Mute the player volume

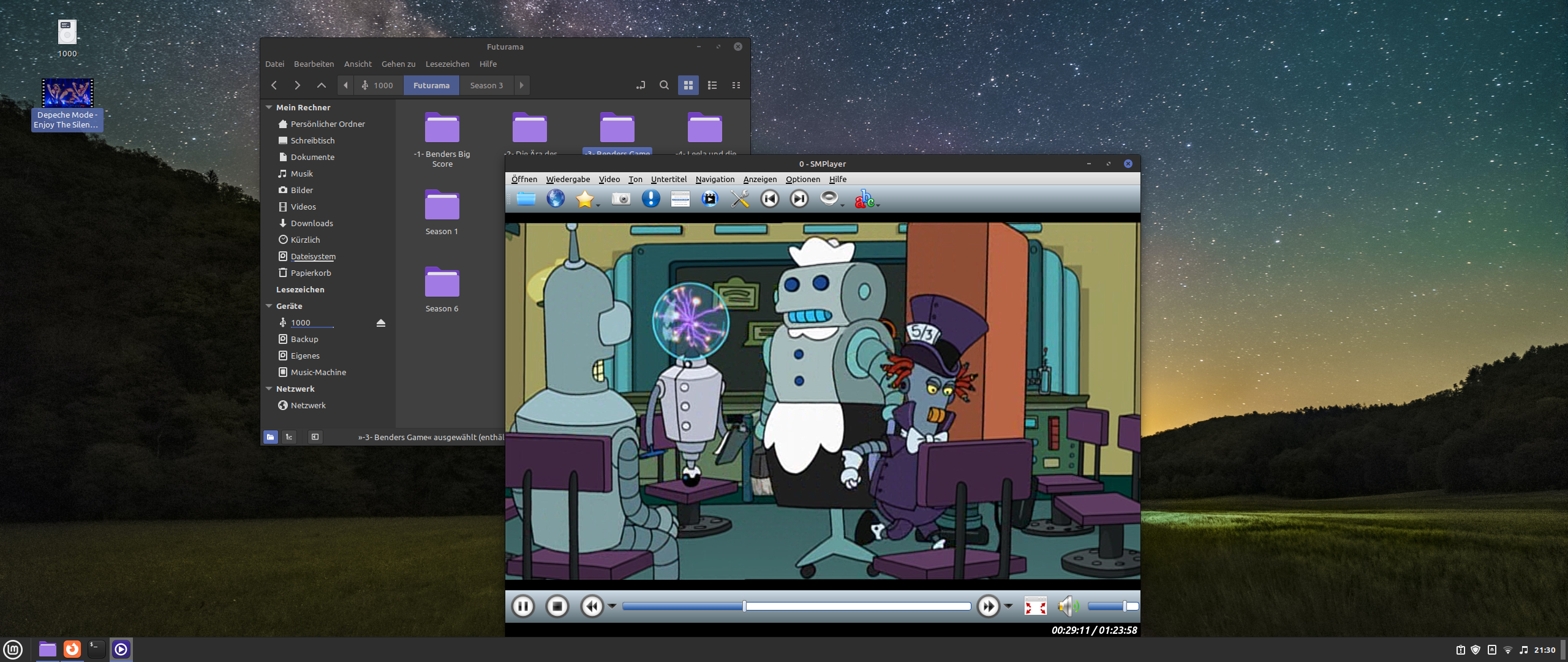click(1066, 606)
